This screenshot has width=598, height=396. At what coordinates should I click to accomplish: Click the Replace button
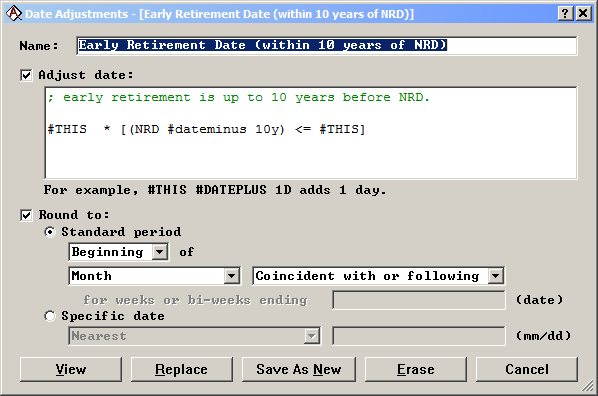click(182, 369)
